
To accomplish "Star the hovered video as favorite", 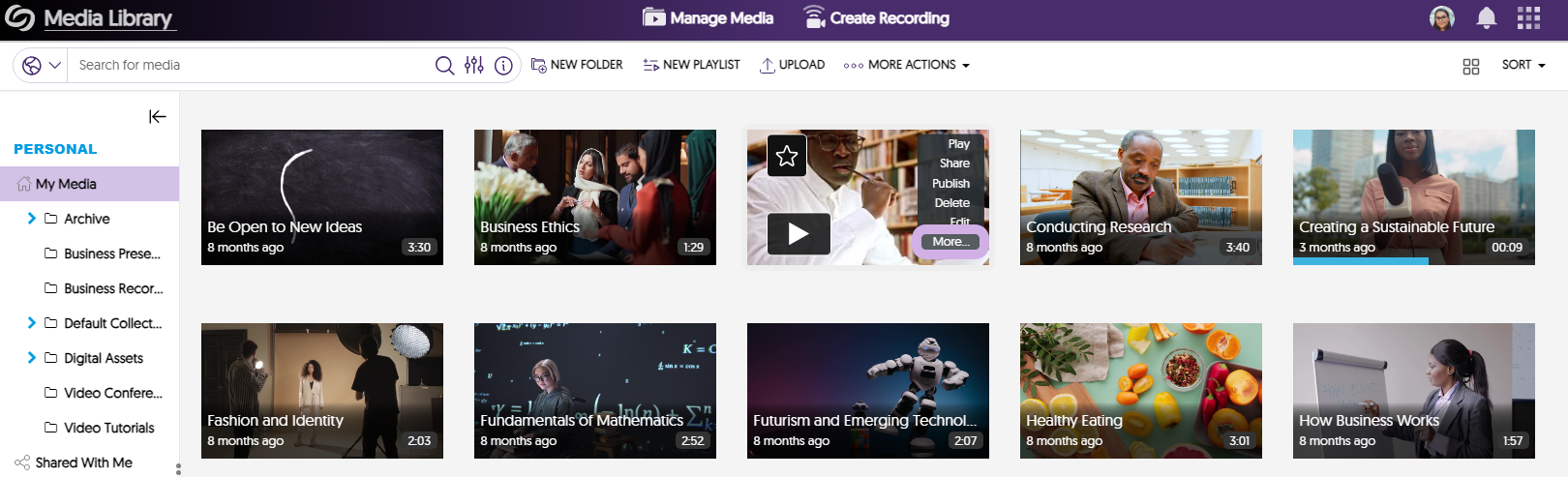I will pyautogui.click(x=787, y=156).
